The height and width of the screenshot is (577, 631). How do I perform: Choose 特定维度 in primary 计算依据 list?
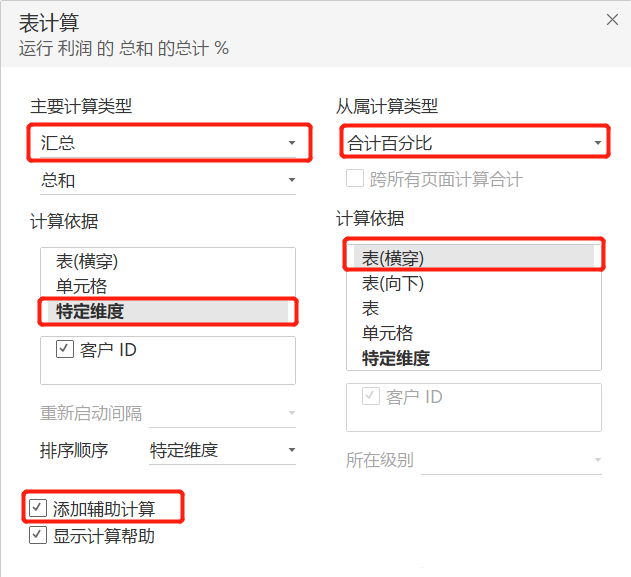(x=168, y=311)
